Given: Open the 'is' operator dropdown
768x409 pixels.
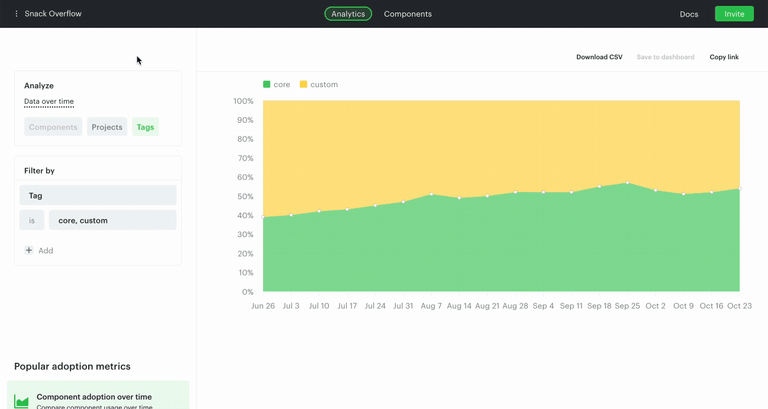Looking at the screenshot, I should pos(32,220).
